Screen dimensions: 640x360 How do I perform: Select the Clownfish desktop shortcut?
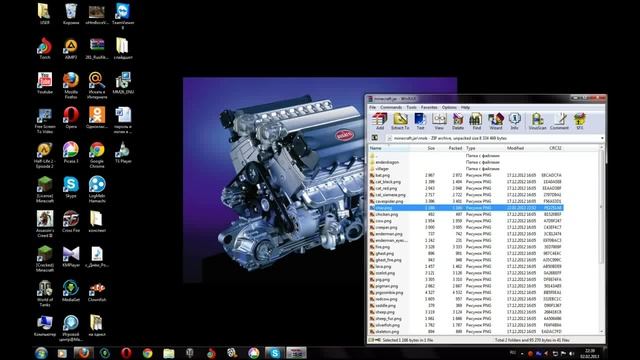[97, 291]
